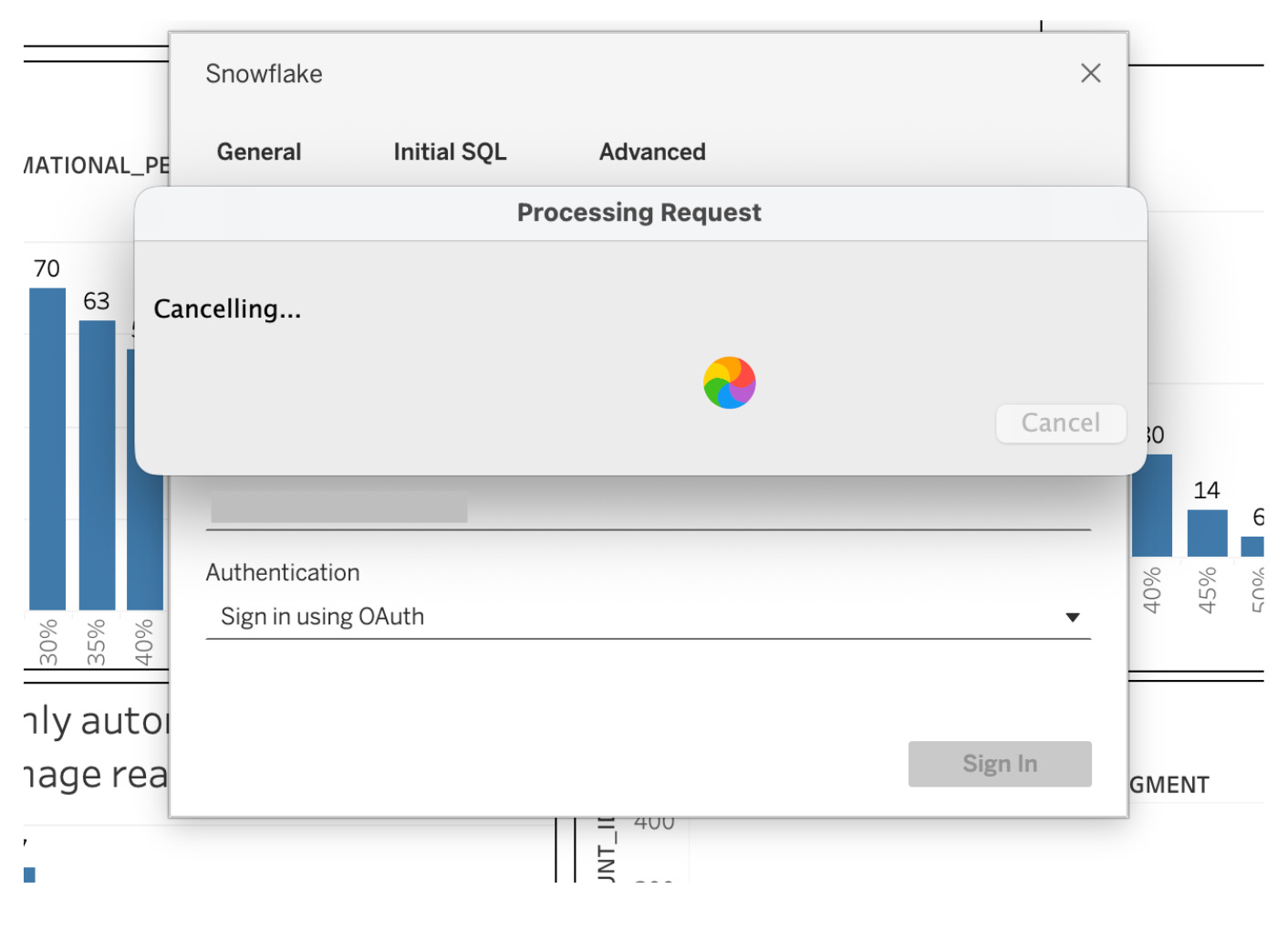Click the 'Authentication' label
Viewport: 1288px width, 940px height.
point(283,572)
